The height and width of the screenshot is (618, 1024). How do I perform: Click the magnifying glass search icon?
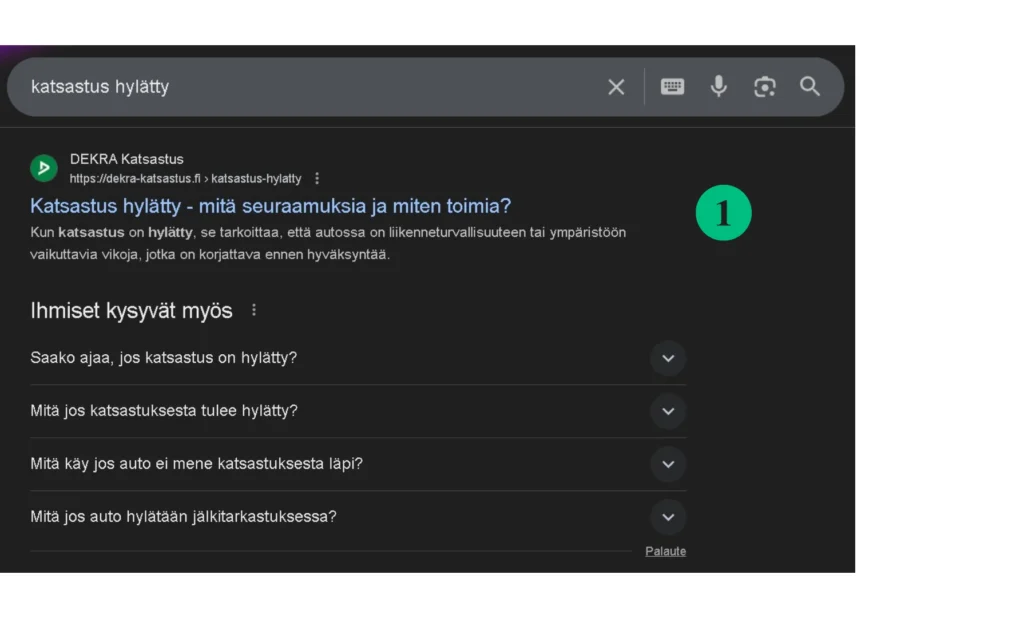pos(810,87)
